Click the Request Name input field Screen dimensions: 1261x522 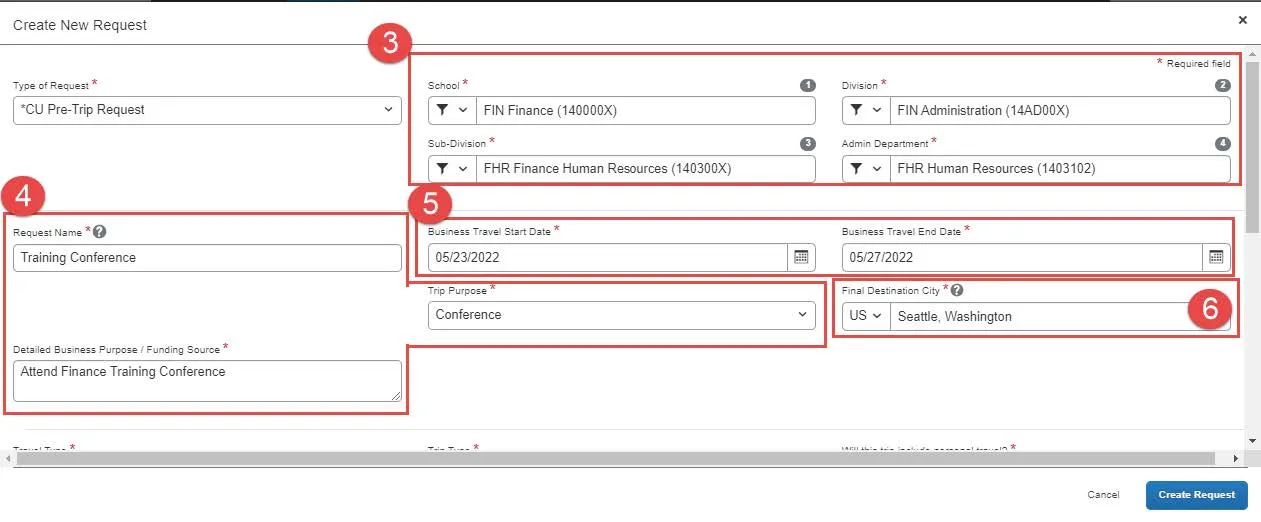pos(207,257)
